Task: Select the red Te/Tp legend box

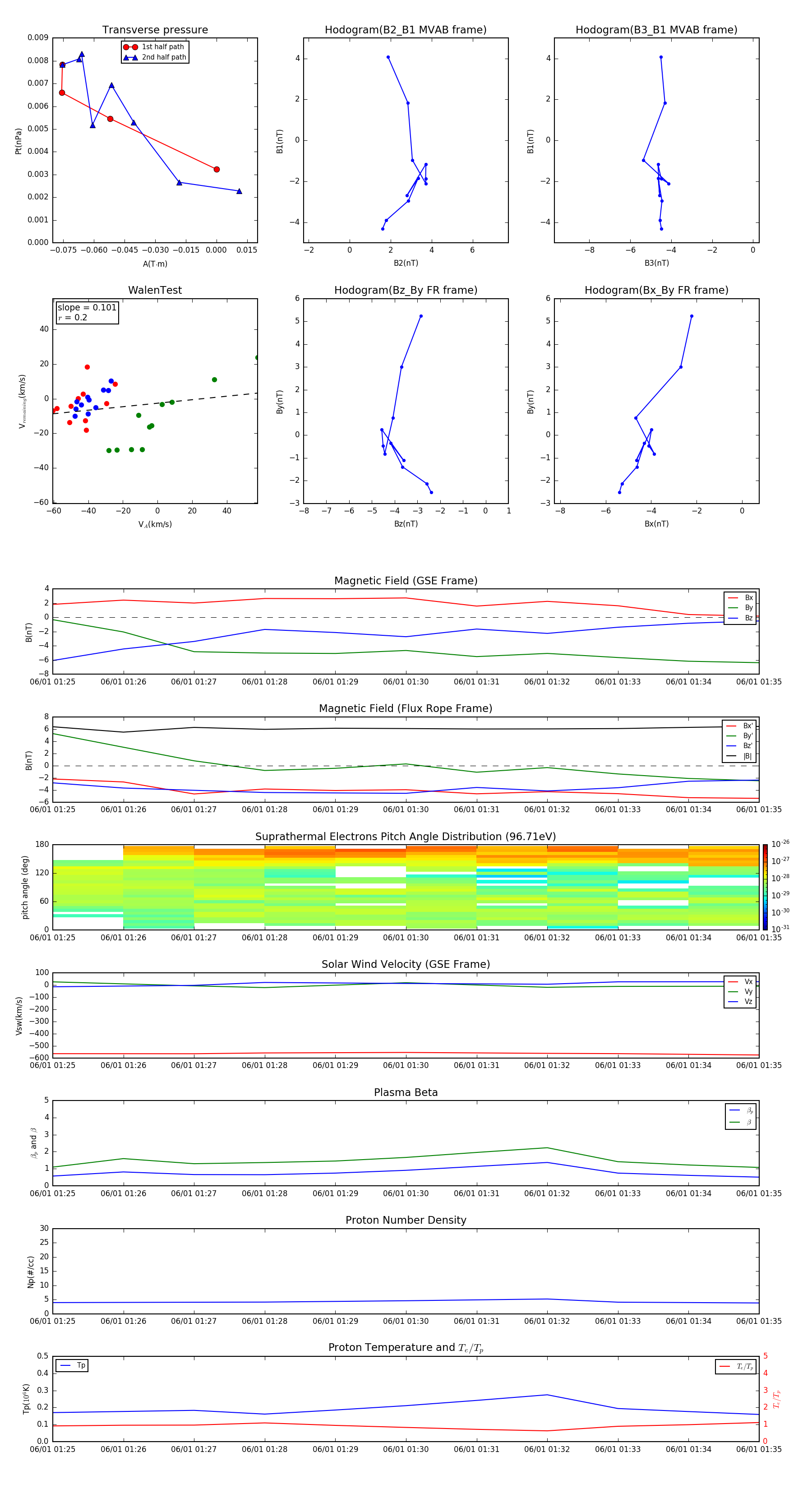Action: 736,1367
